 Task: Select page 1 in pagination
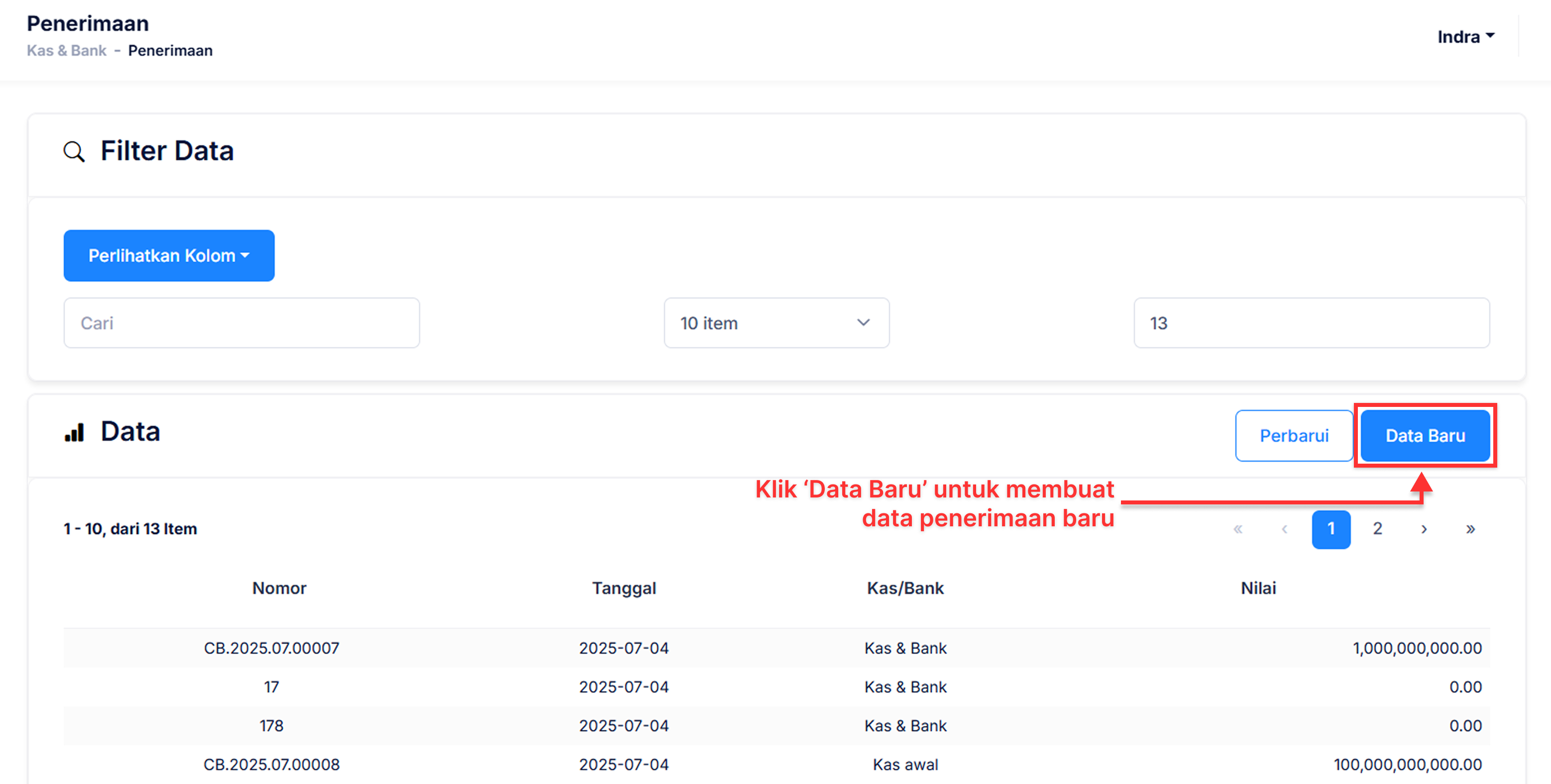[1330, 529]
